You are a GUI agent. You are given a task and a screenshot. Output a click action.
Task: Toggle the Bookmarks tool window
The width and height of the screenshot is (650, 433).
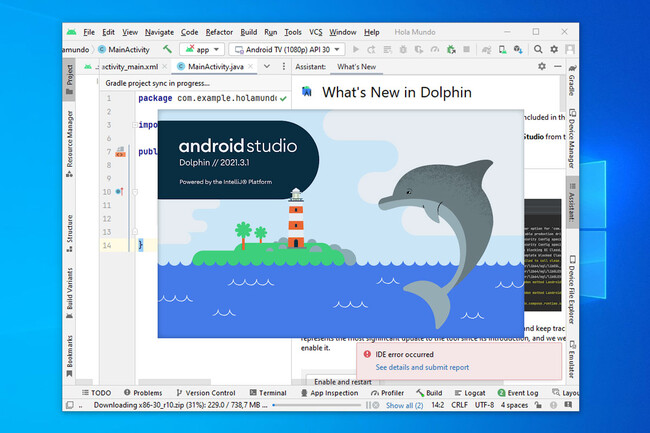pos(69,356)
